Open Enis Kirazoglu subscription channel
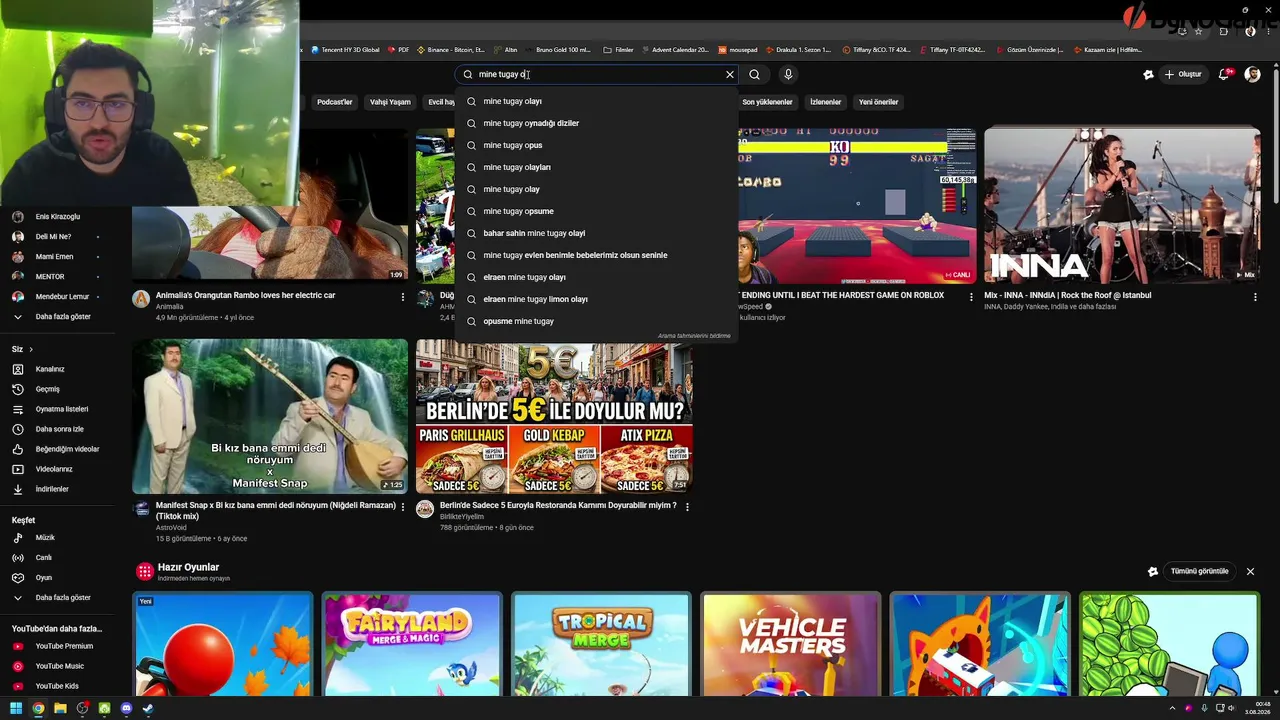Viewport: 1280px width, 720px height. click(56, 217)
